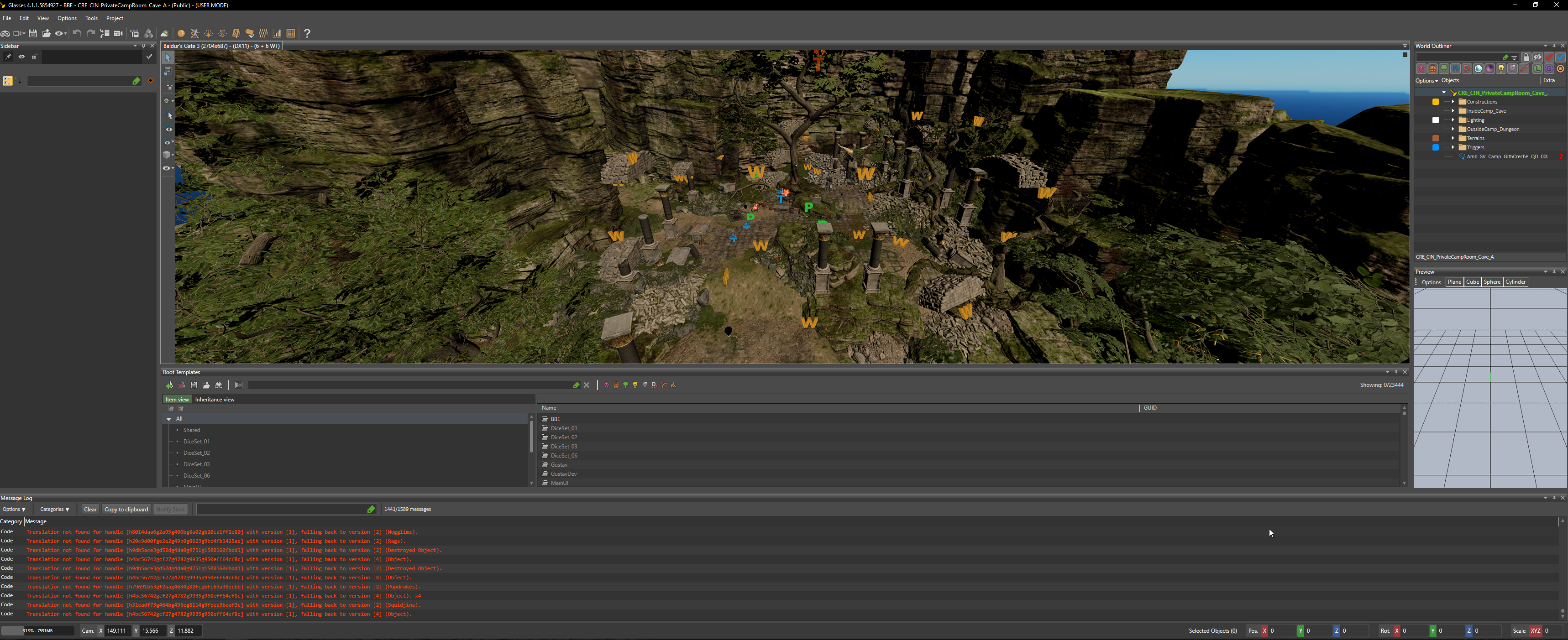The width and height of the screenshot is (1568, 640).
Task: Open the weather/atmosphere (sun-cloud) tool
Action: 164,33
